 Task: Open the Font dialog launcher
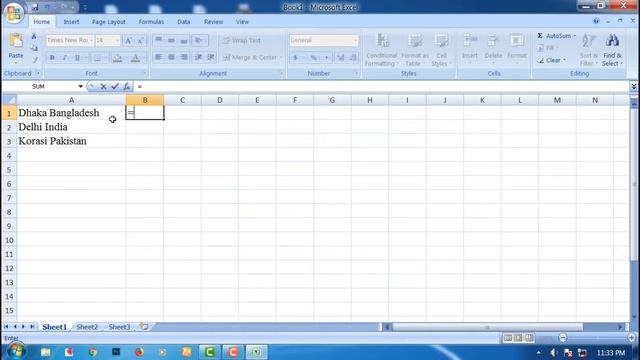(145, 73)
